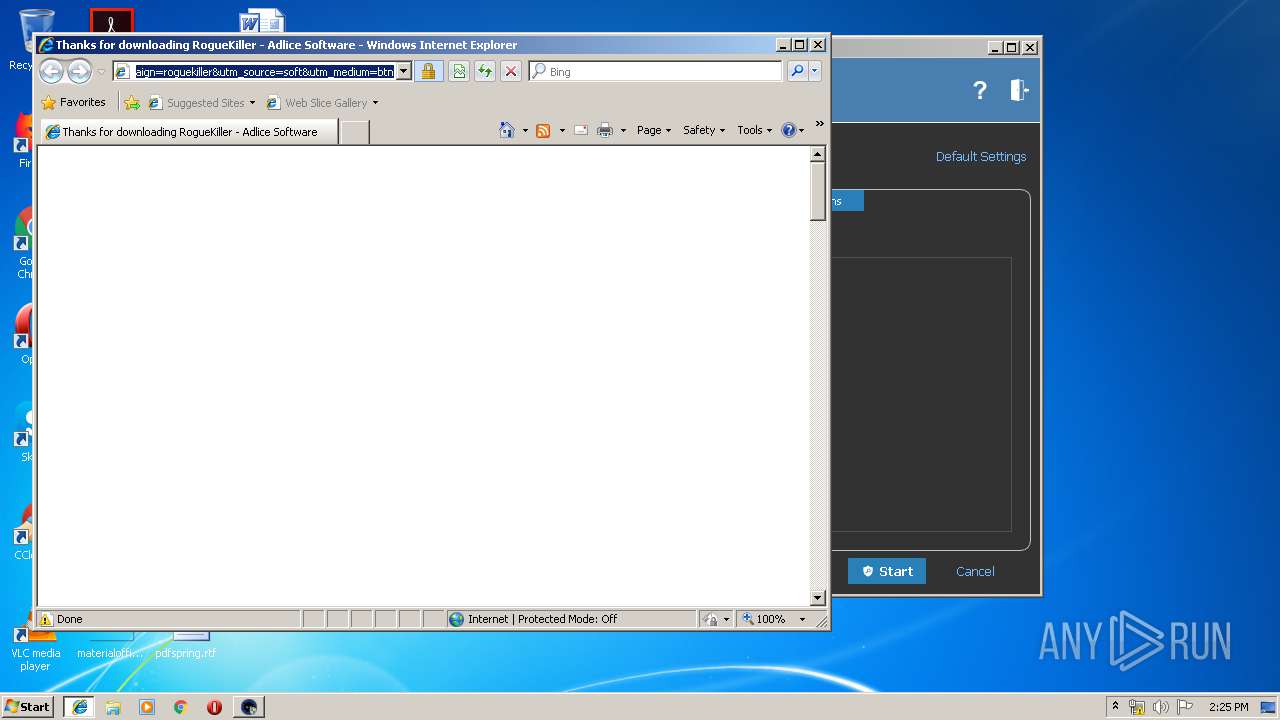Open the Suggested Sites link
This screenshot has width=1280, height=720.
201,102
